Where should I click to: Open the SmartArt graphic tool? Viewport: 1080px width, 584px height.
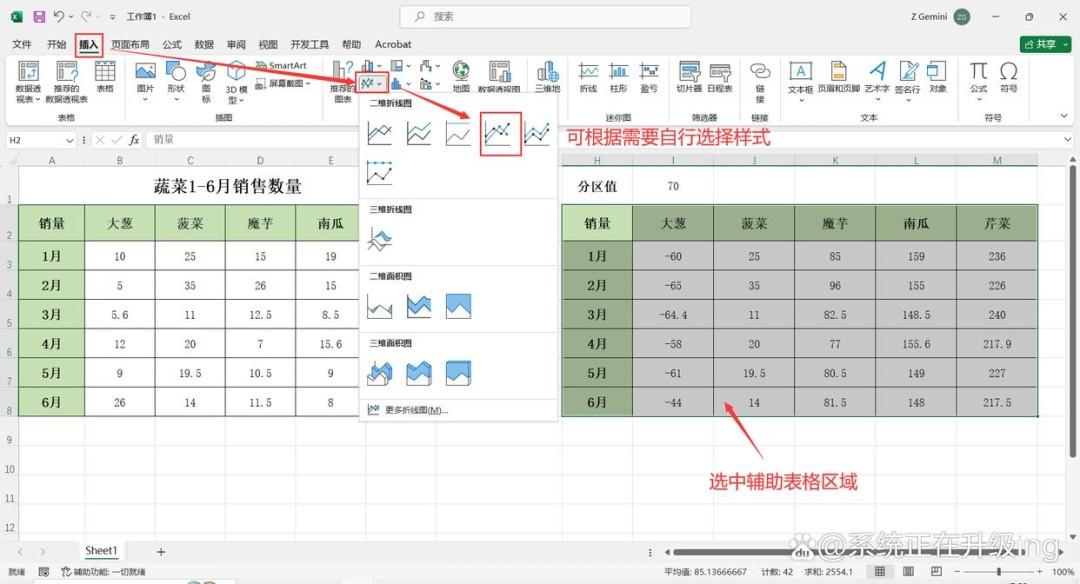281,65
